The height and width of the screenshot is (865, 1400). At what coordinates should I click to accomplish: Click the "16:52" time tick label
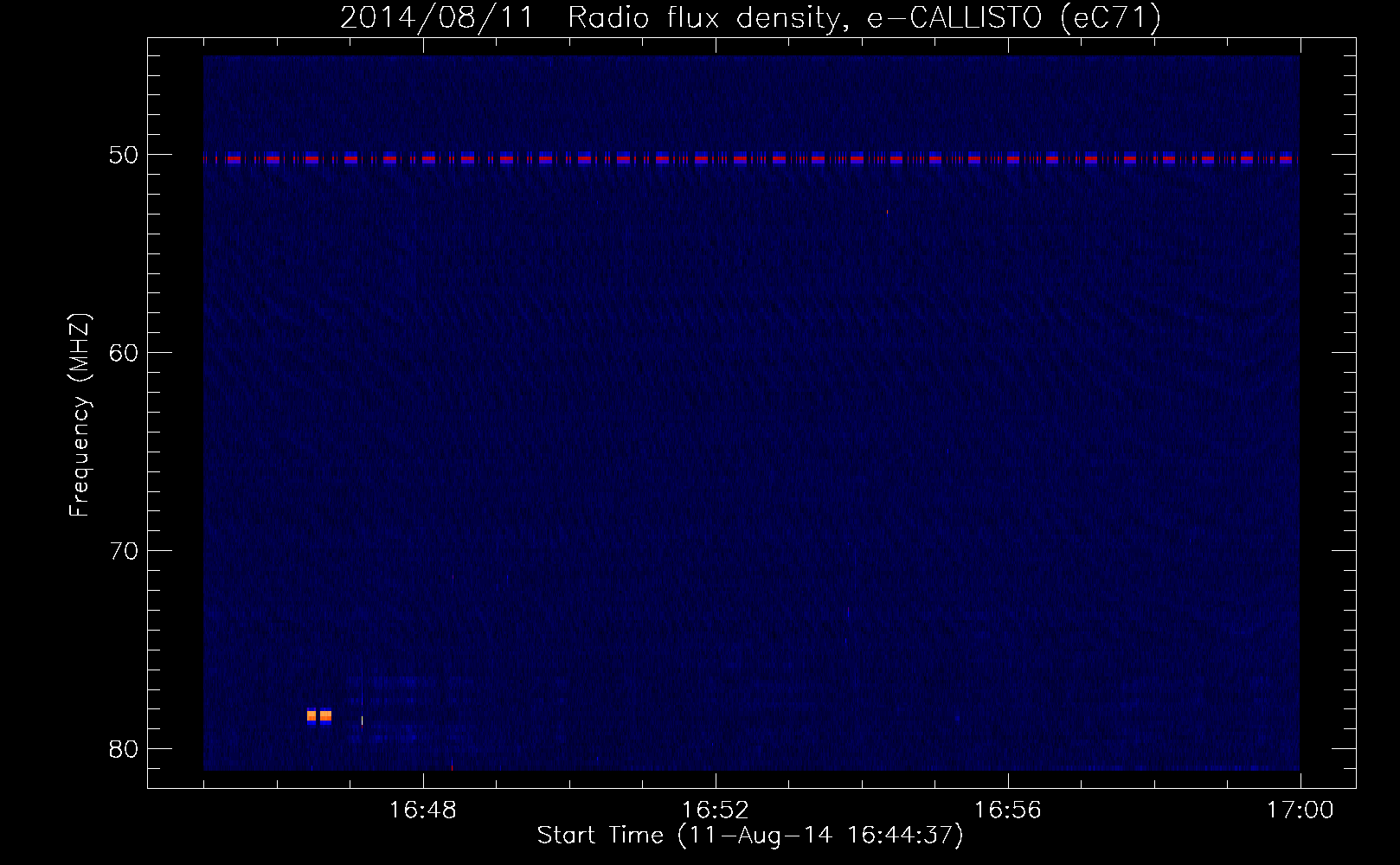point(716,811)
